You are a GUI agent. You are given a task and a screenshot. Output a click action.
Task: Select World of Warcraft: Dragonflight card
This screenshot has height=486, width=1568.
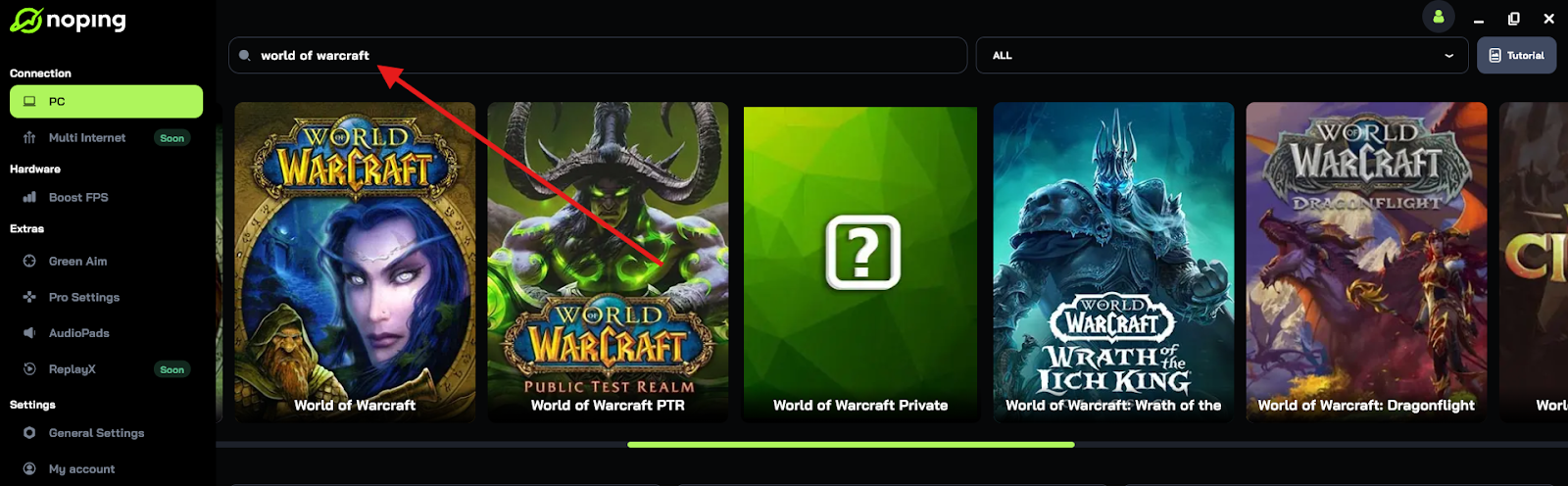click(1366, 263)
